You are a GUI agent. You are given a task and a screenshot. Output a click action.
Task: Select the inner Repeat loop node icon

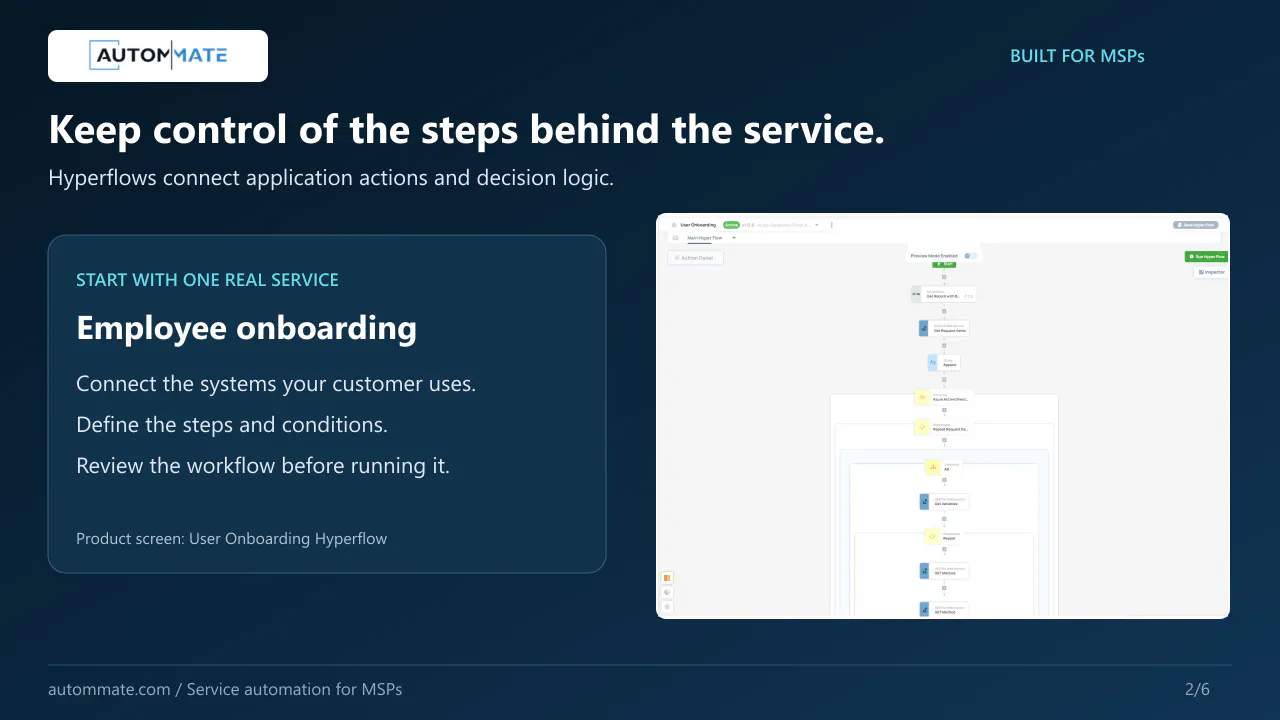coord(932,536)
